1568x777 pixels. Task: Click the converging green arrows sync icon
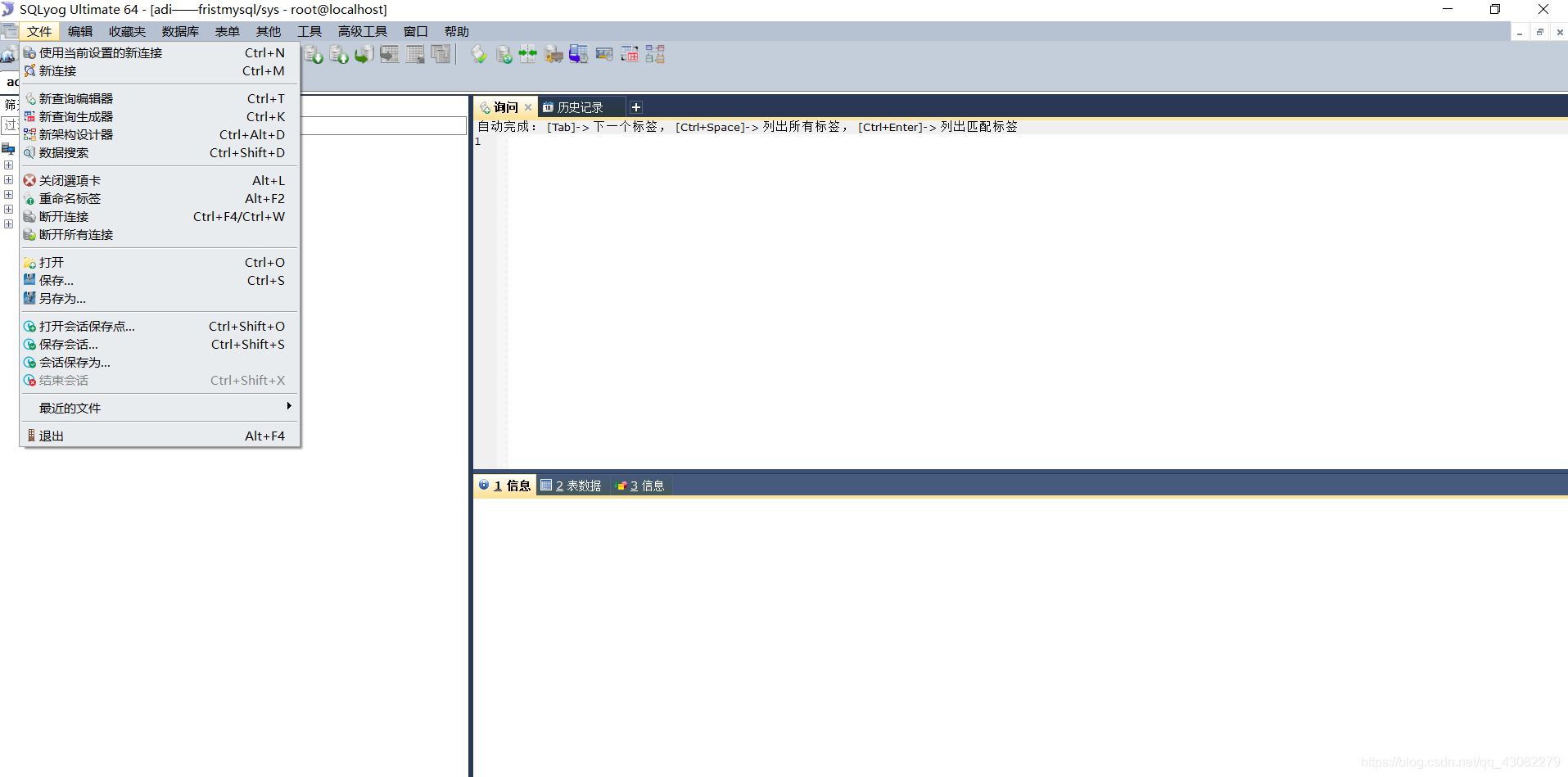(x=528, y=55)
